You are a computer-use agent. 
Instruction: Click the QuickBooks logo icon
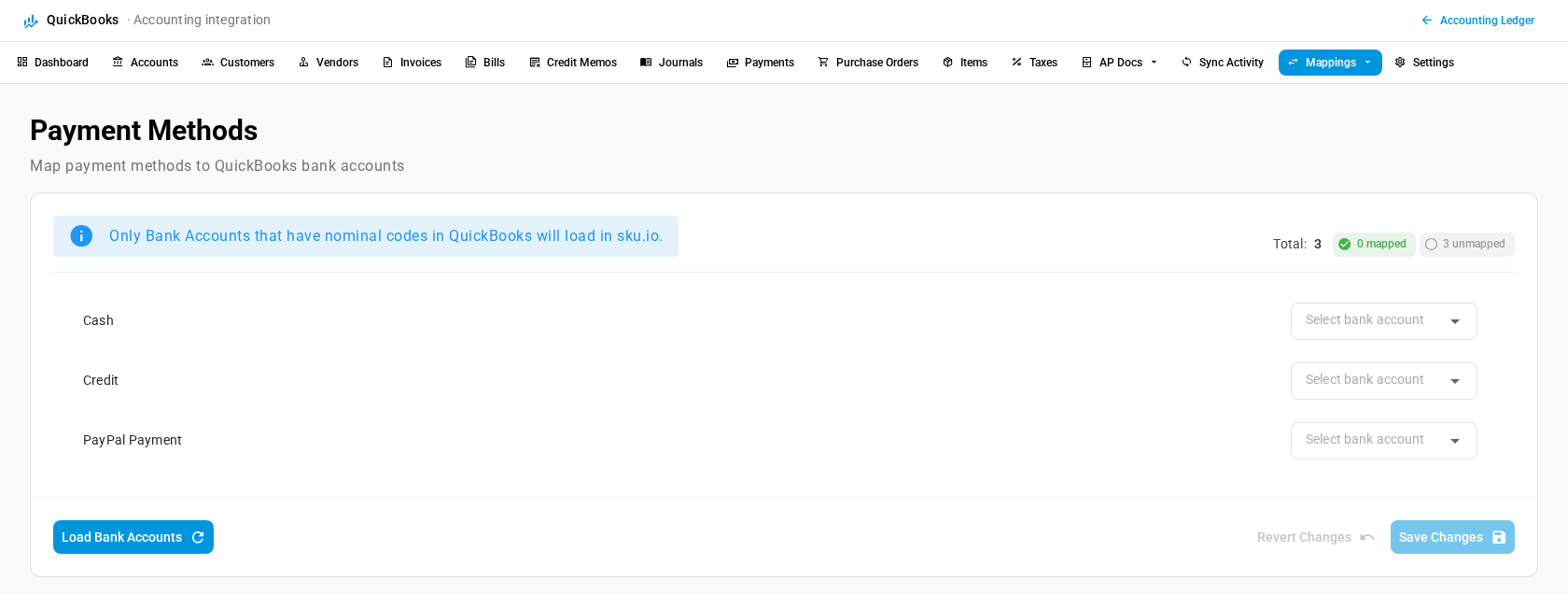click(x=31, y=21)
